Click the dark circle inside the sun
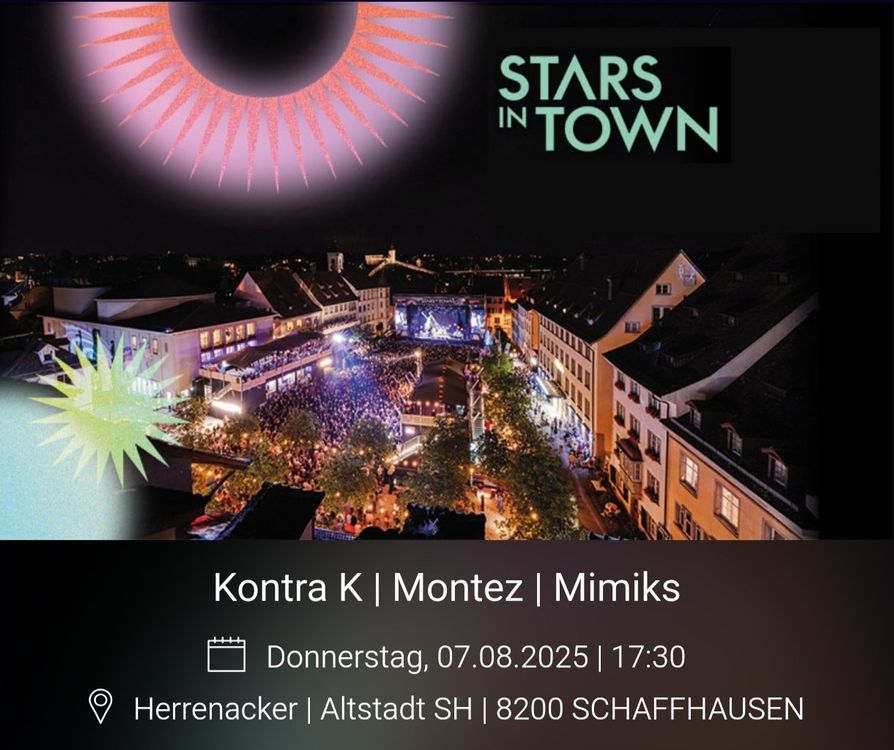The image size is (894, 750). (263, 43)
